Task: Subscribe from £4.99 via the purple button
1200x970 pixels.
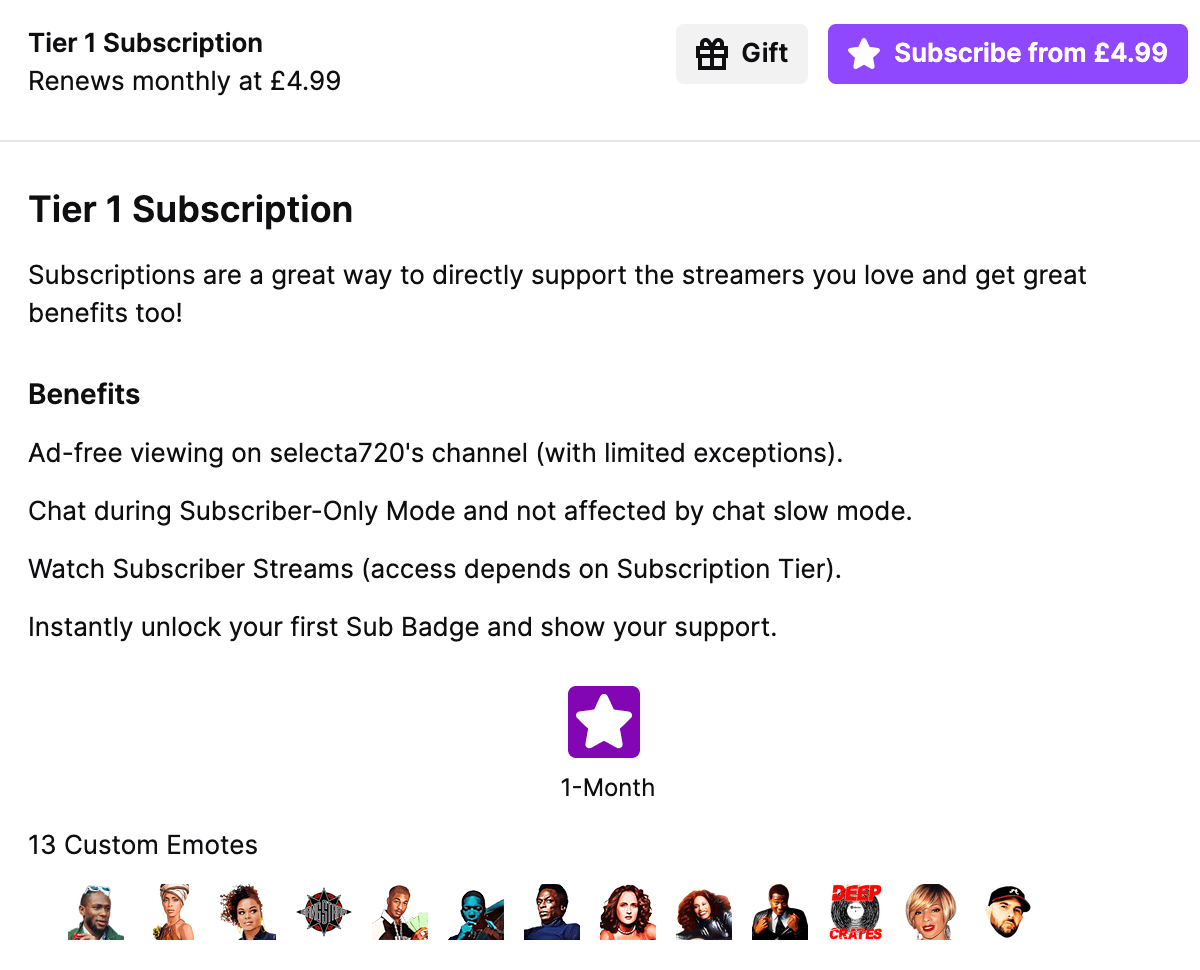Action: click(1007, 54)
